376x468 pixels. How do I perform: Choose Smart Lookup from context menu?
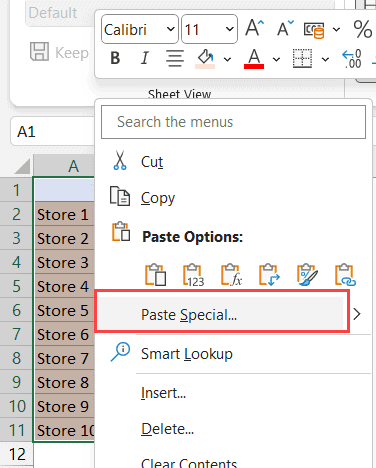[233, 354]
